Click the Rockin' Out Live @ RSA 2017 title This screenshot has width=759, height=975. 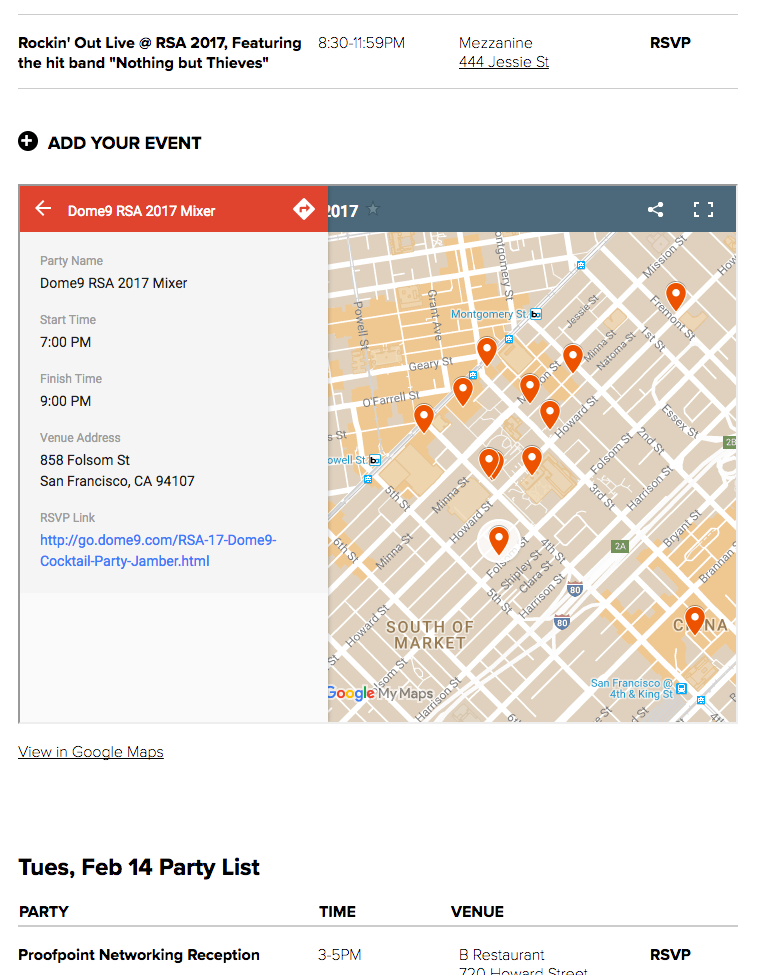(x=159, y=53)
